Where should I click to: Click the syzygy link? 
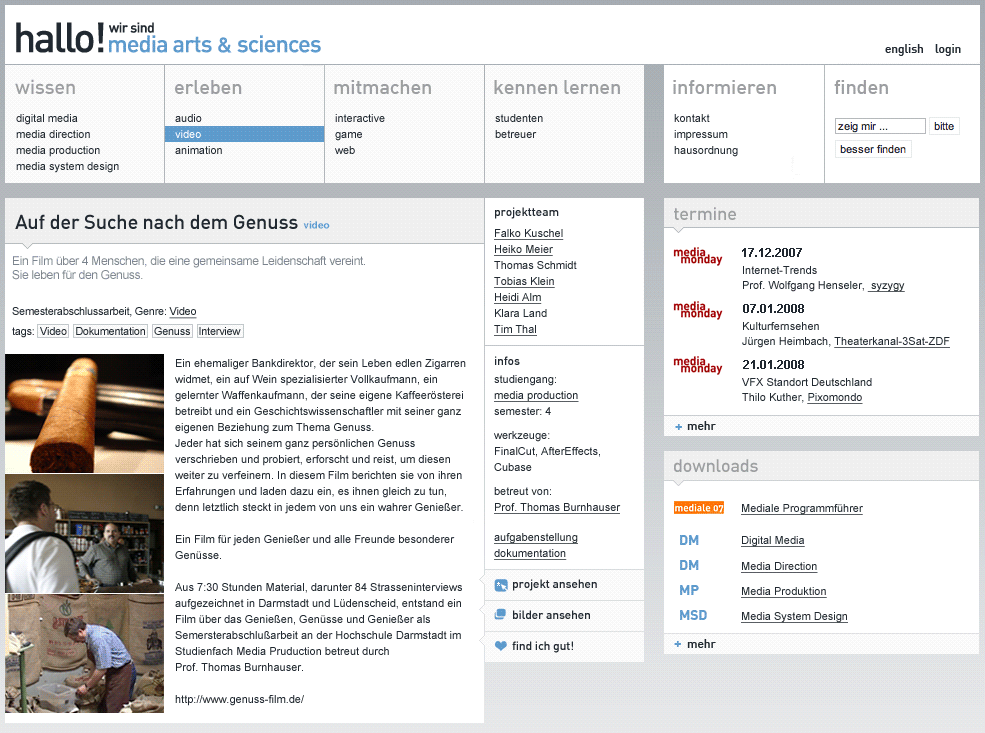tap(887, 286)
